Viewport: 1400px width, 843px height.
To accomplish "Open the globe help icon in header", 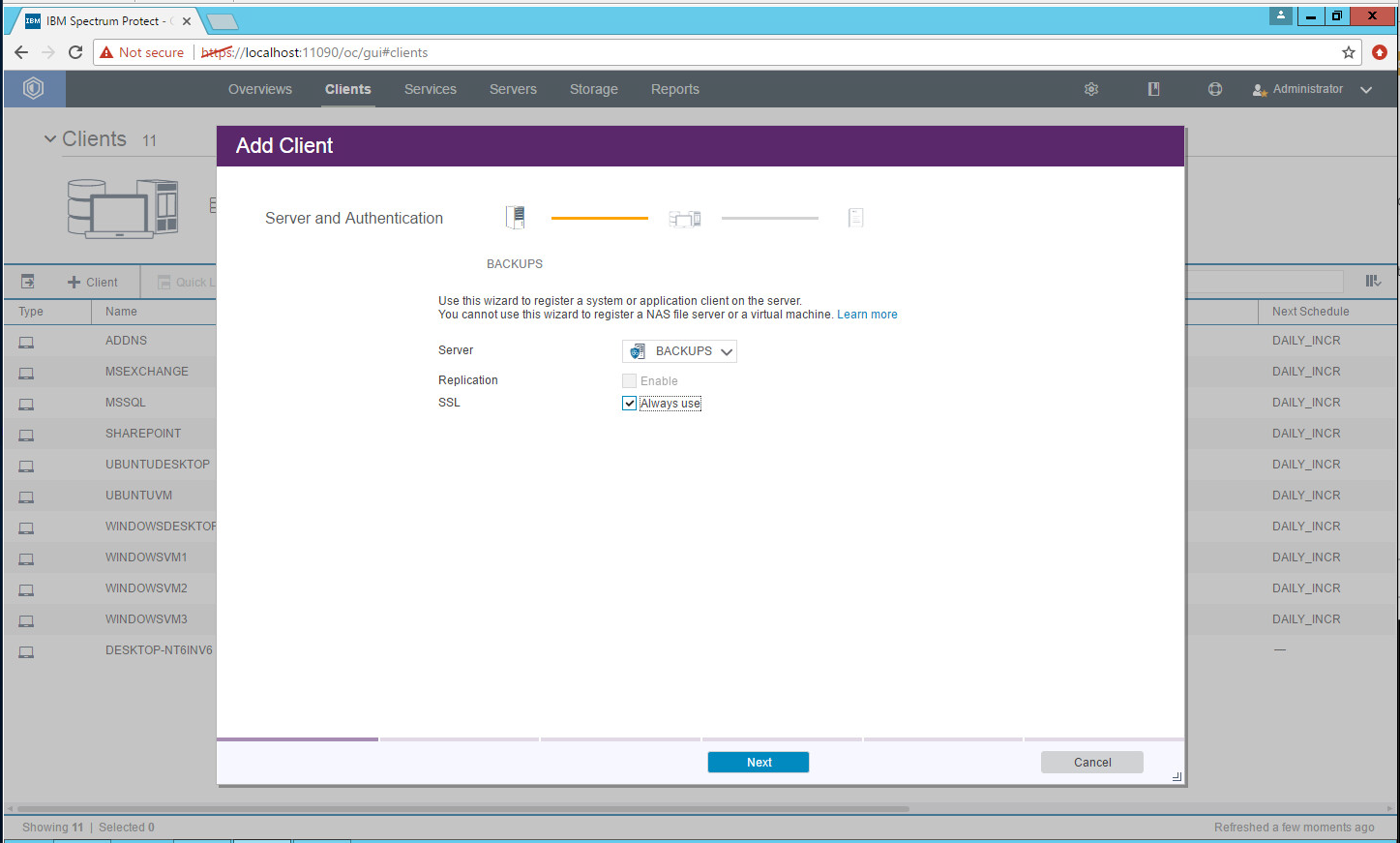I will coord(1215,89).
